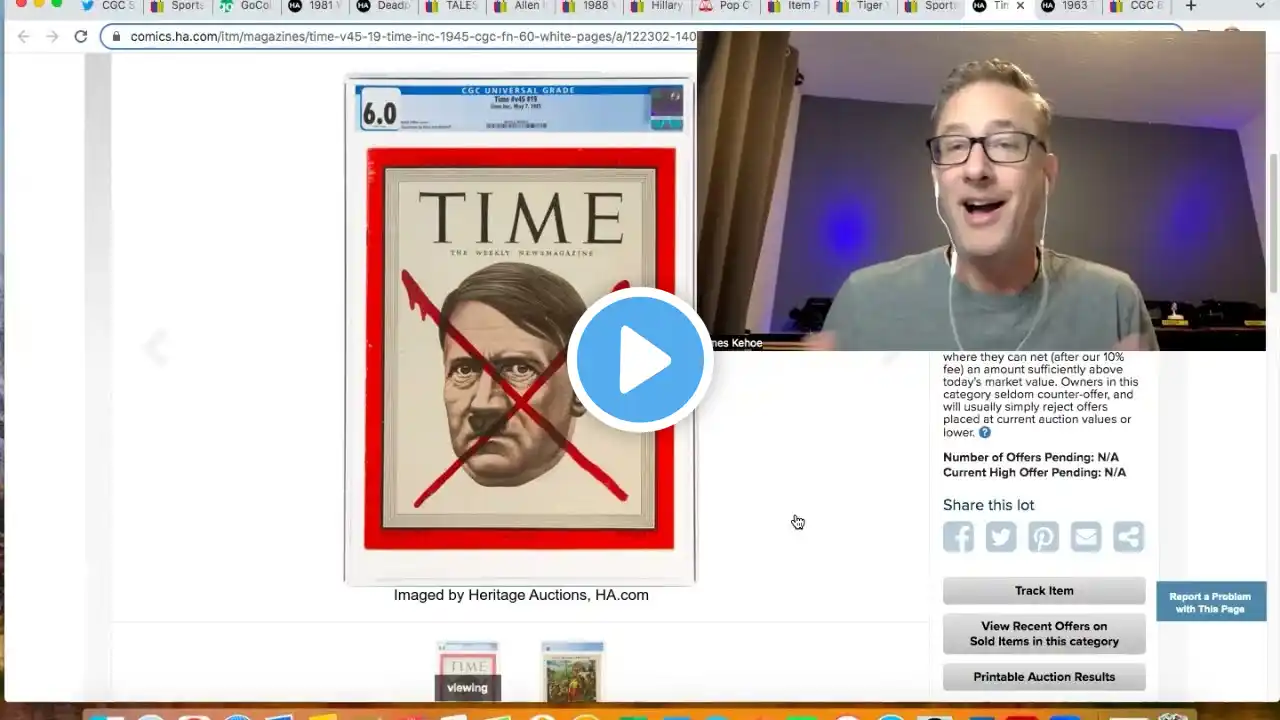The height and width of the screenshot is (720, 1280).
Task: Switch to the 1981 tab
Action: (x=315, y=6)
